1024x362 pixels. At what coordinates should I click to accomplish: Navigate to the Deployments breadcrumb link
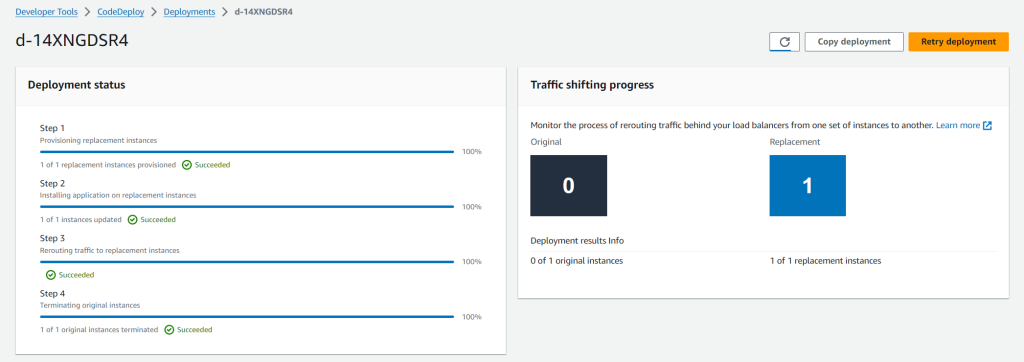(x=189, y=12)
